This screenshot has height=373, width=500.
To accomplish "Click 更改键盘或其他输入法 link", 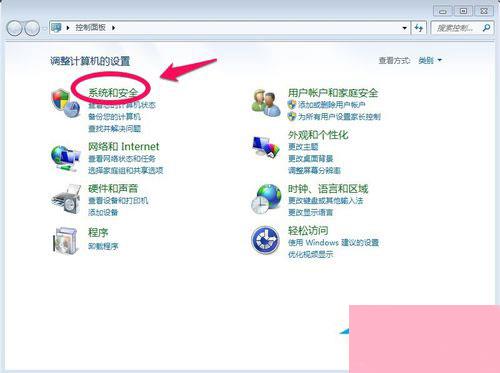I will coord(325,201).
